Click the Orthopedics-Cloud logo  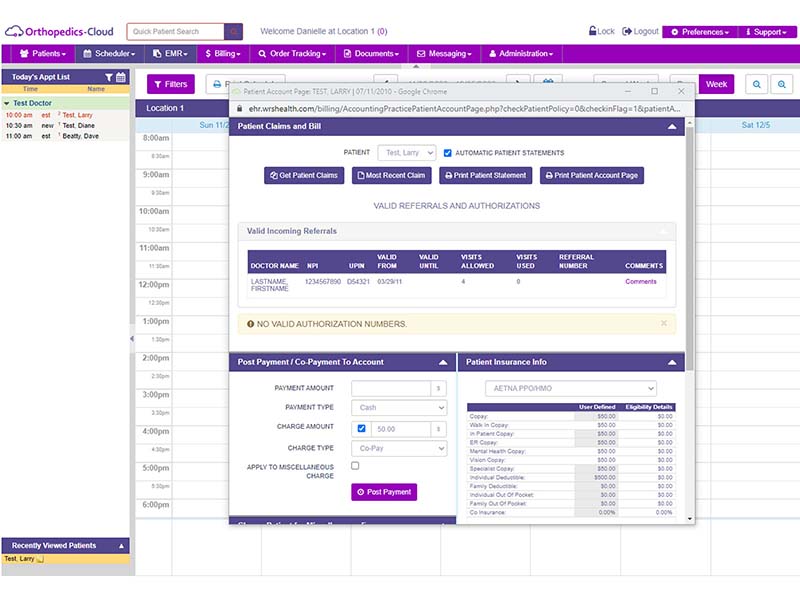(59, 32)
